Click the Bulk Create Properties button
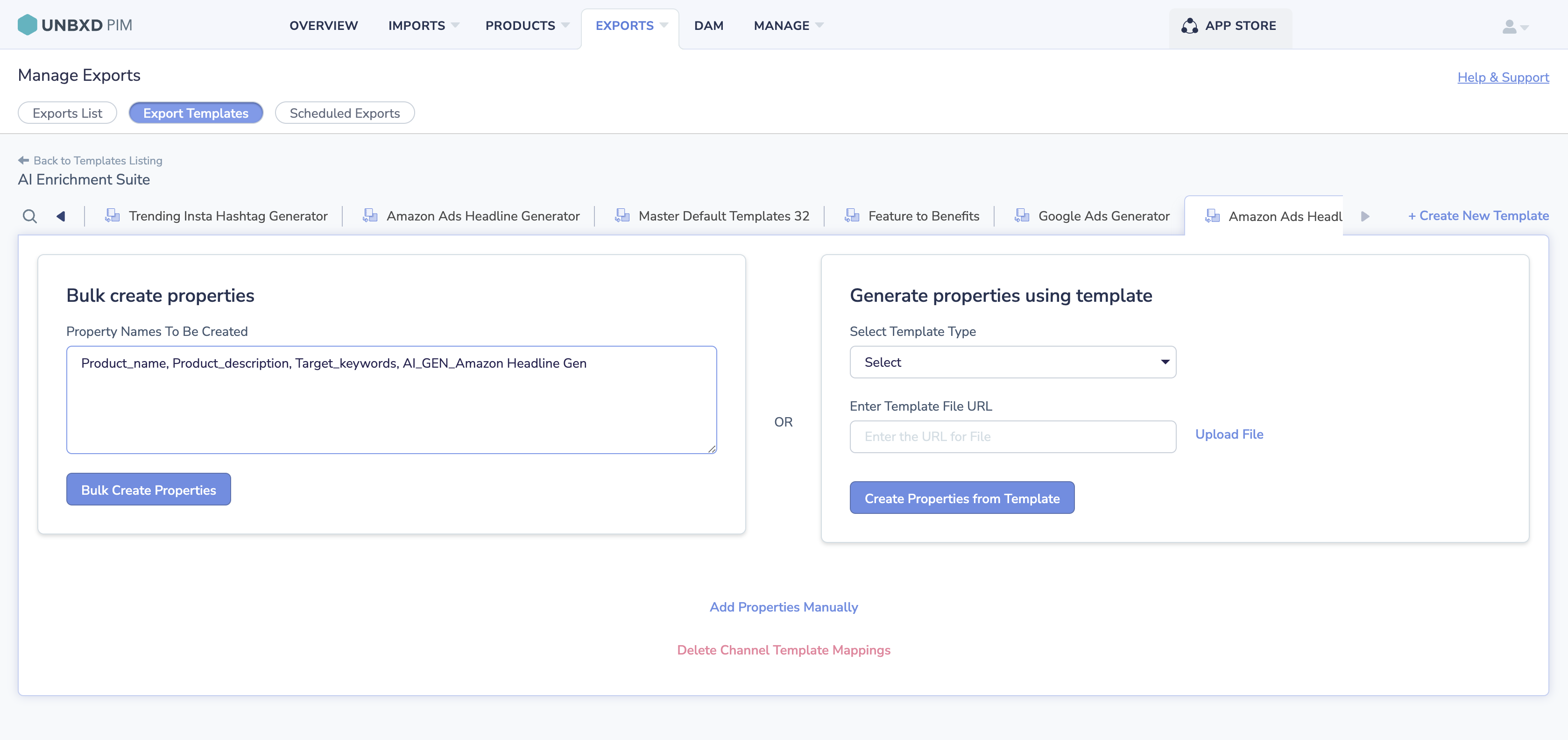The width and height of the screenshot is (1568, 740). click(x=148, y=489)
